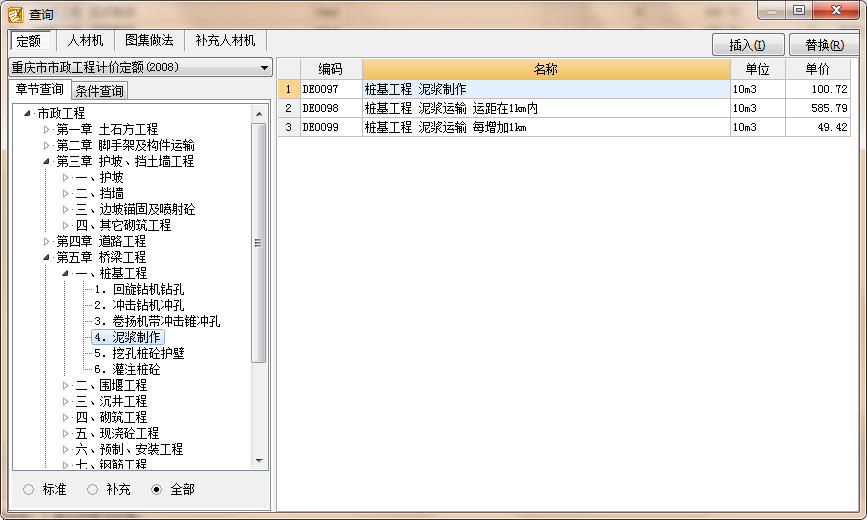Click the 单价 column header
The width and height of the screenshot is (867, 520).
(817, 69)
